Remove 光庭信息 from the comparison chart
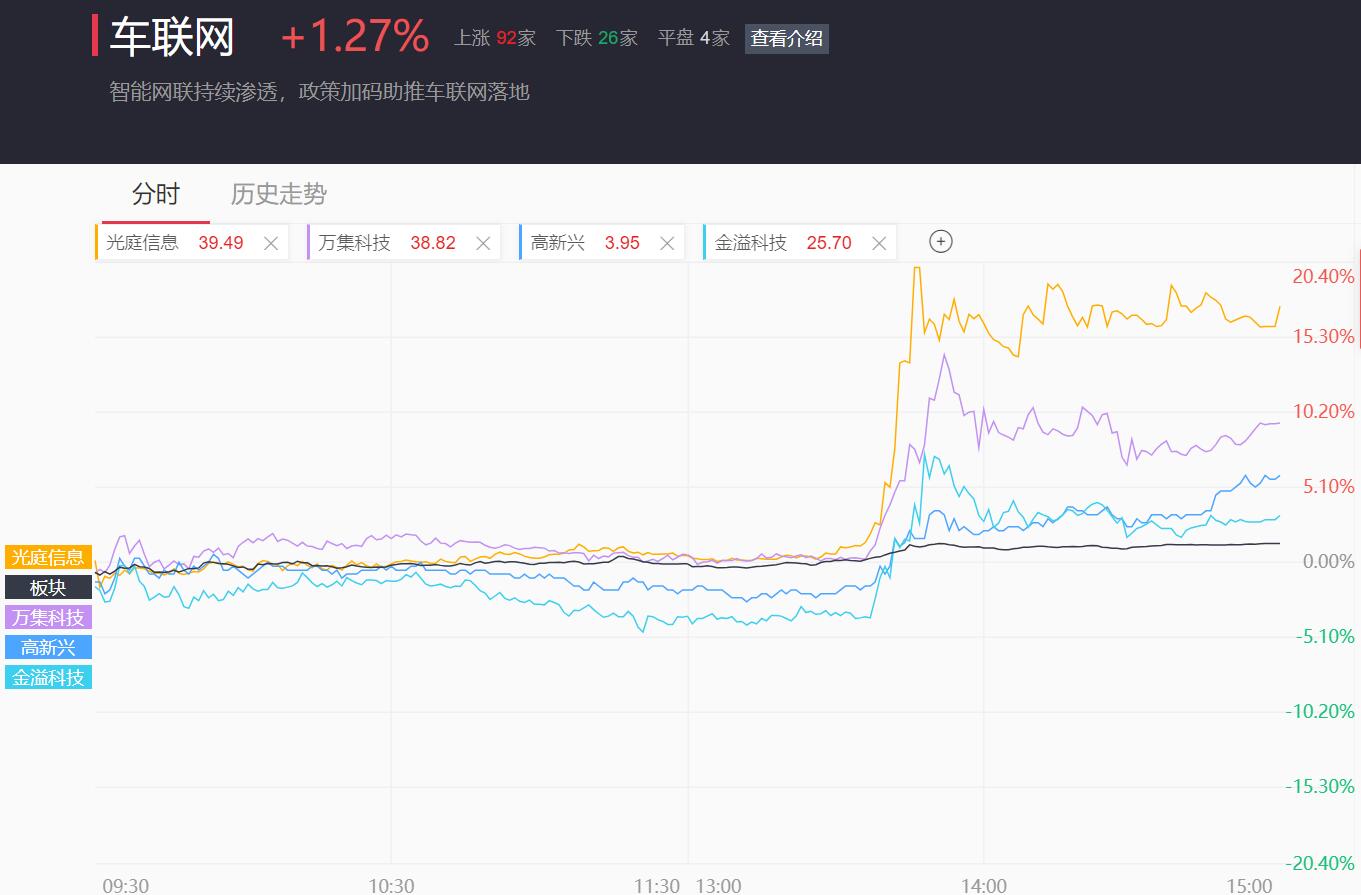The height and width of the screenshot is (895, 1361). pyautogui.click(x=270, y=243)
